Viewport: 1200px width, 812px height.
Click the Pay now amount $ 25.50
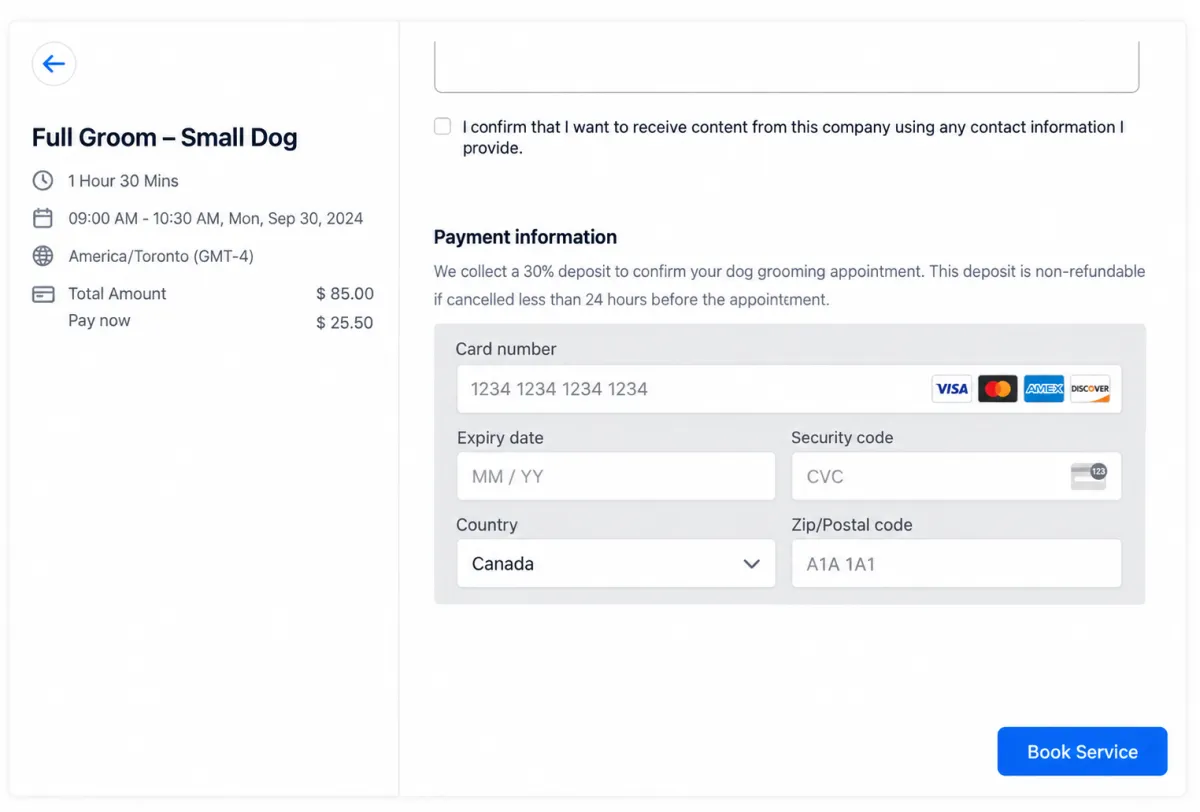point(345,322)
